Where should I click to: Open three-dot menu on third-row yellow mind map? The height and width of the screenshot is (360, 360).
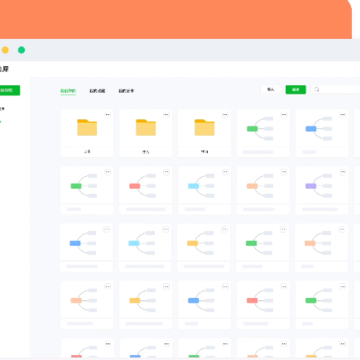tap(225, 229)
